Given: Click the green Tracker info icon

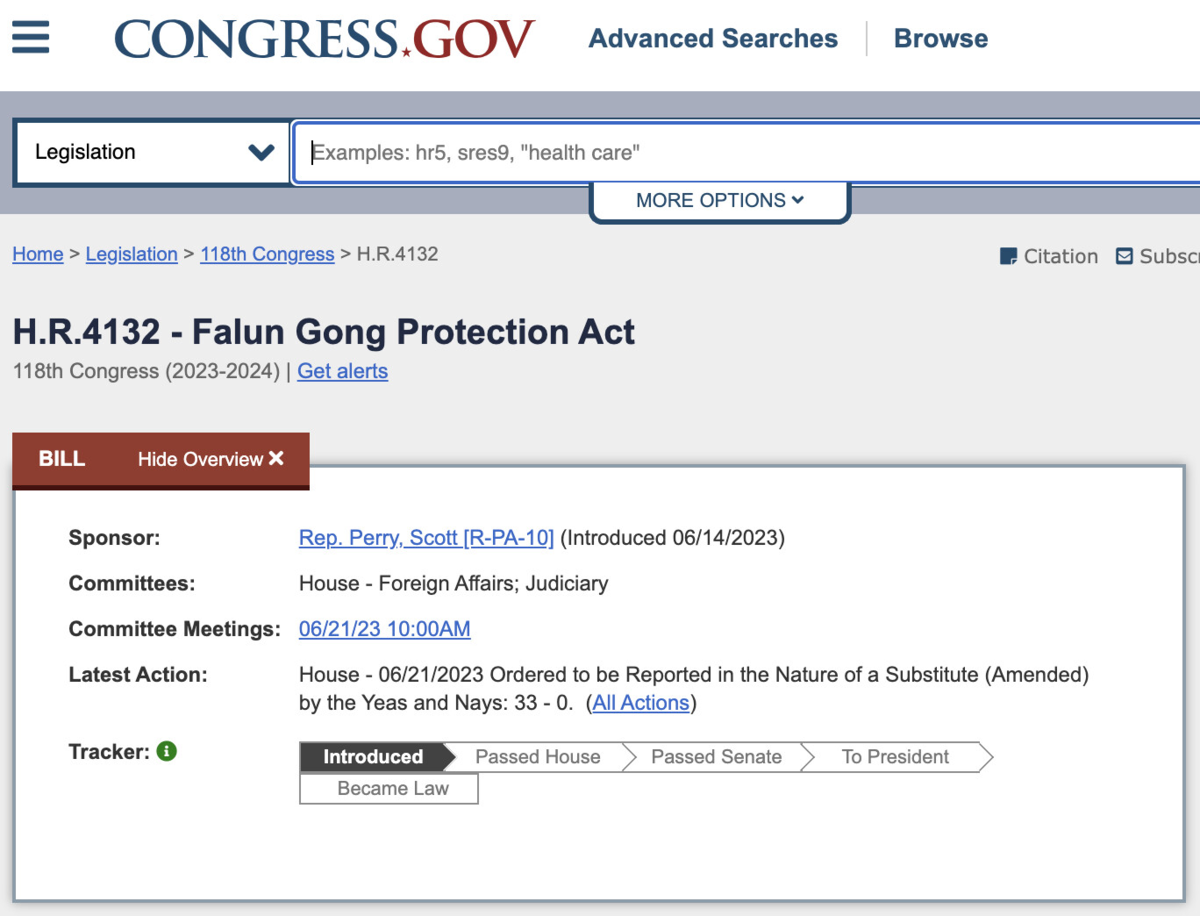Looking at the screenshot, I should (x=167, y=751).
